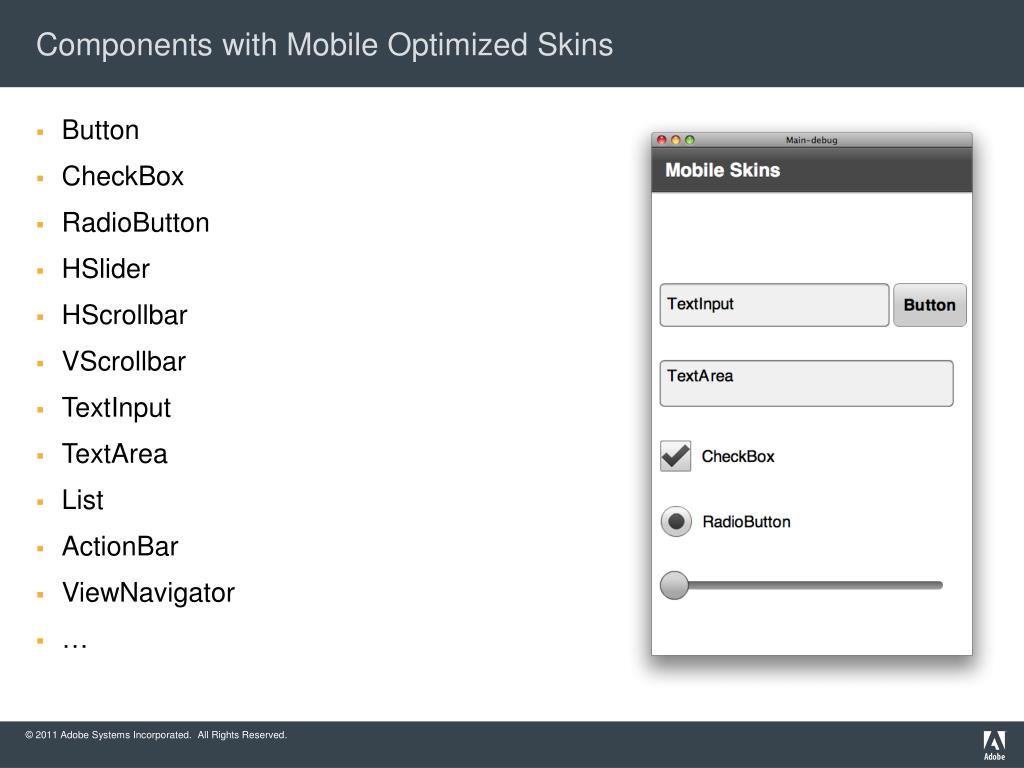Click the slide heading Components with Mobile Optimized Skins

(x=325, y=45)
